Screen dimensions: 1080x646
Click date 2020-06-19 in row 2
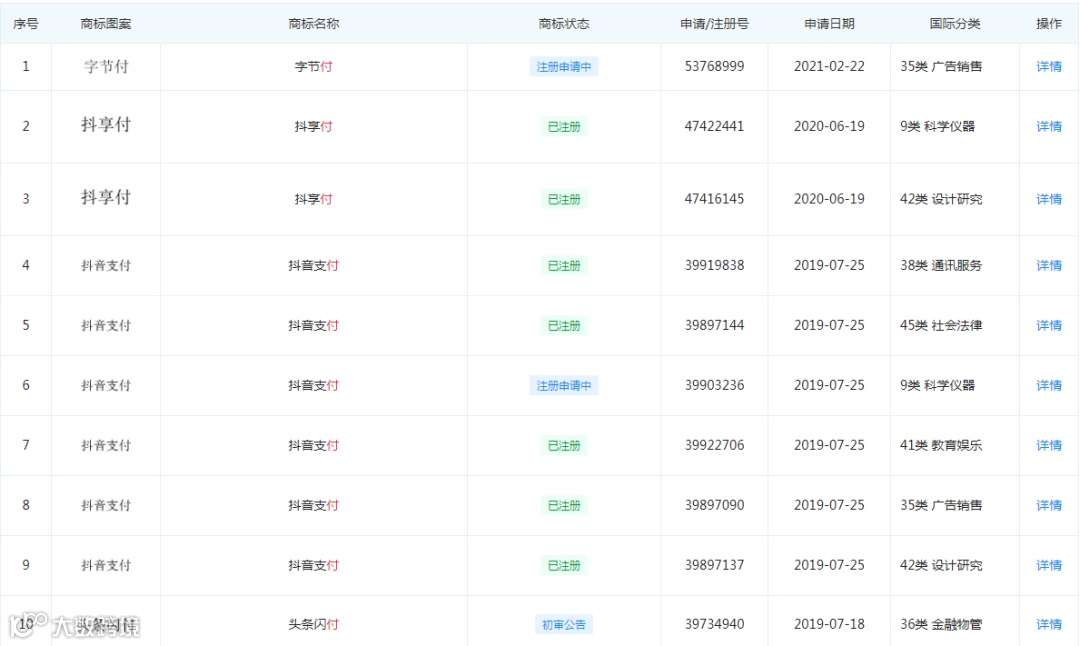[829, 127]
